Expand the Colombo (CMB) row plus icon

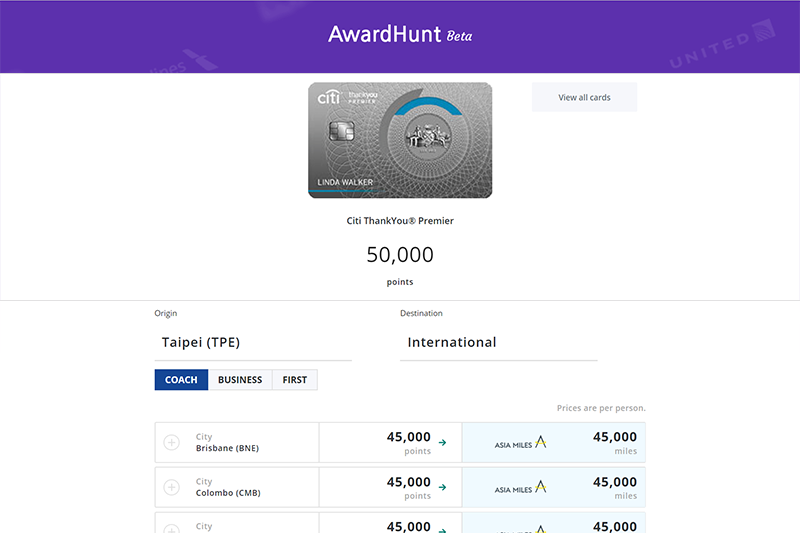[171, 487]
